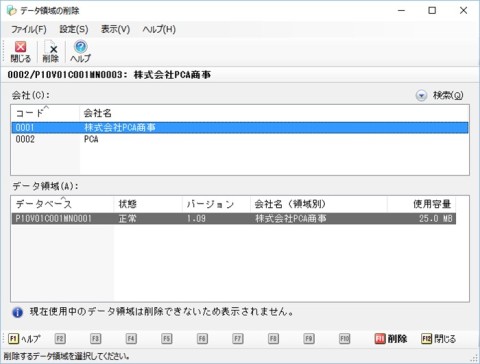Click the red F11 削除 function key
The width and height of the screenshot is (480, 364).
391,339
